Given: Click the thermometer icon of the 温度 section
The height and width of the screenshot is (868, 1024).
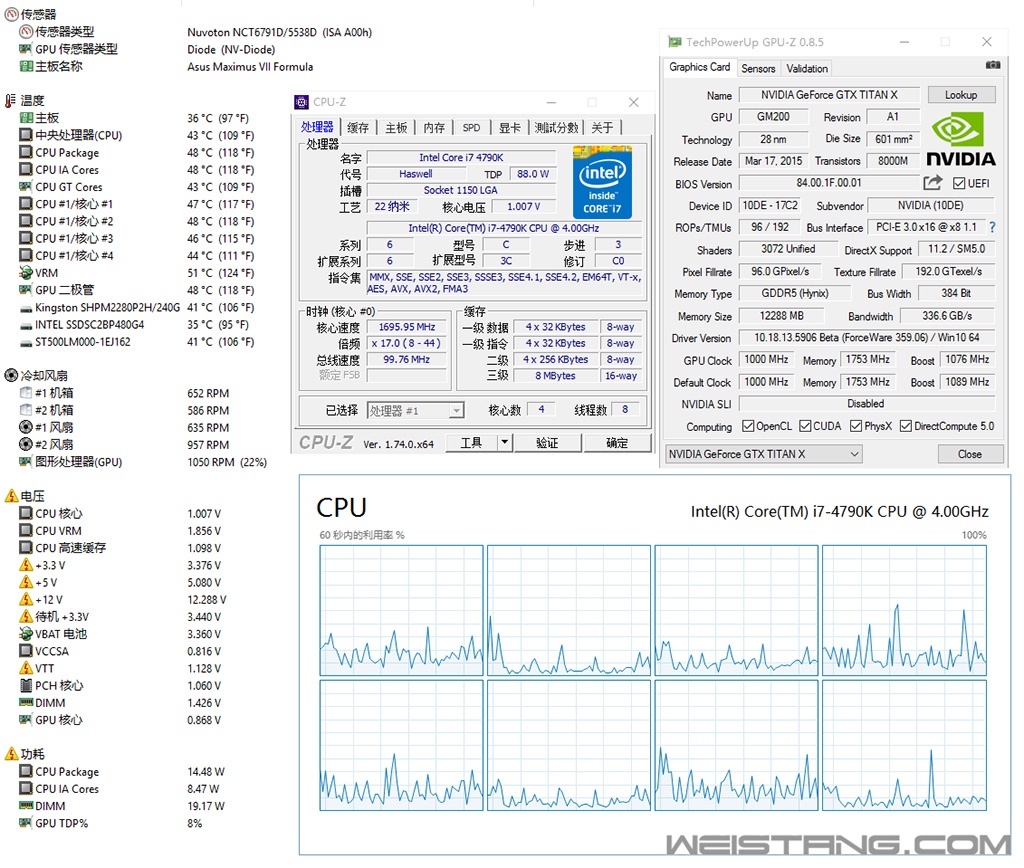Looking at the screenshot, I should [x=10, y=100].
